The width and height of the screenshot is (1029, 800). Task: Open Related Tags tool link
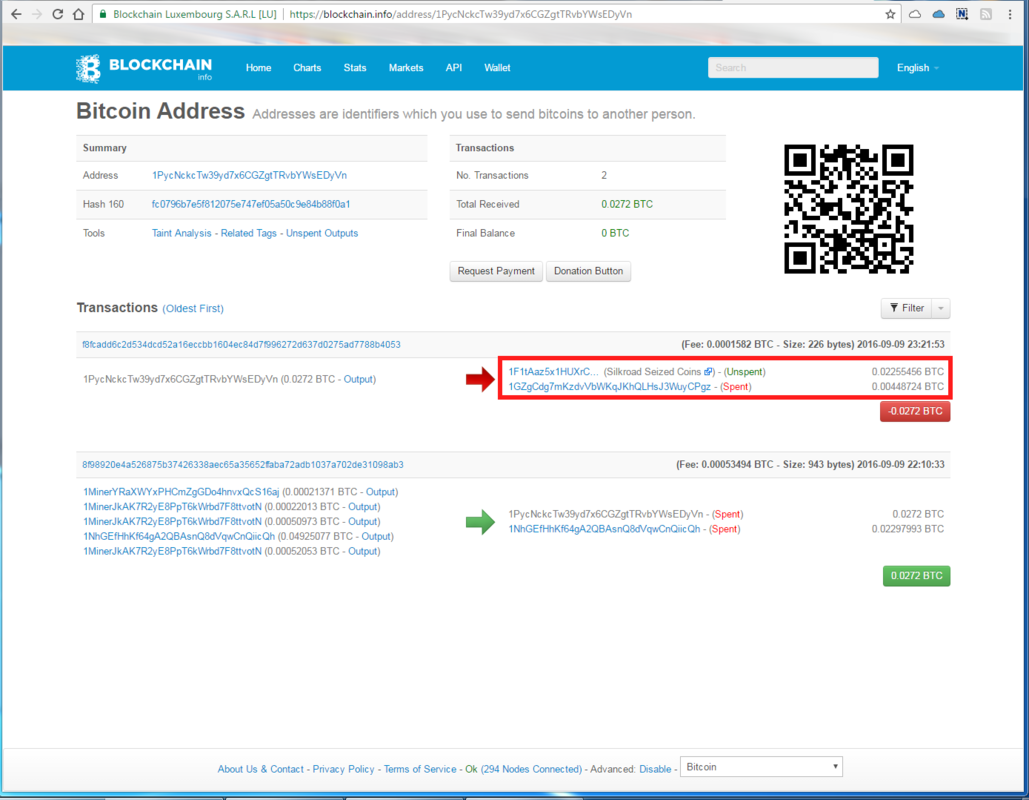point(249,233)
